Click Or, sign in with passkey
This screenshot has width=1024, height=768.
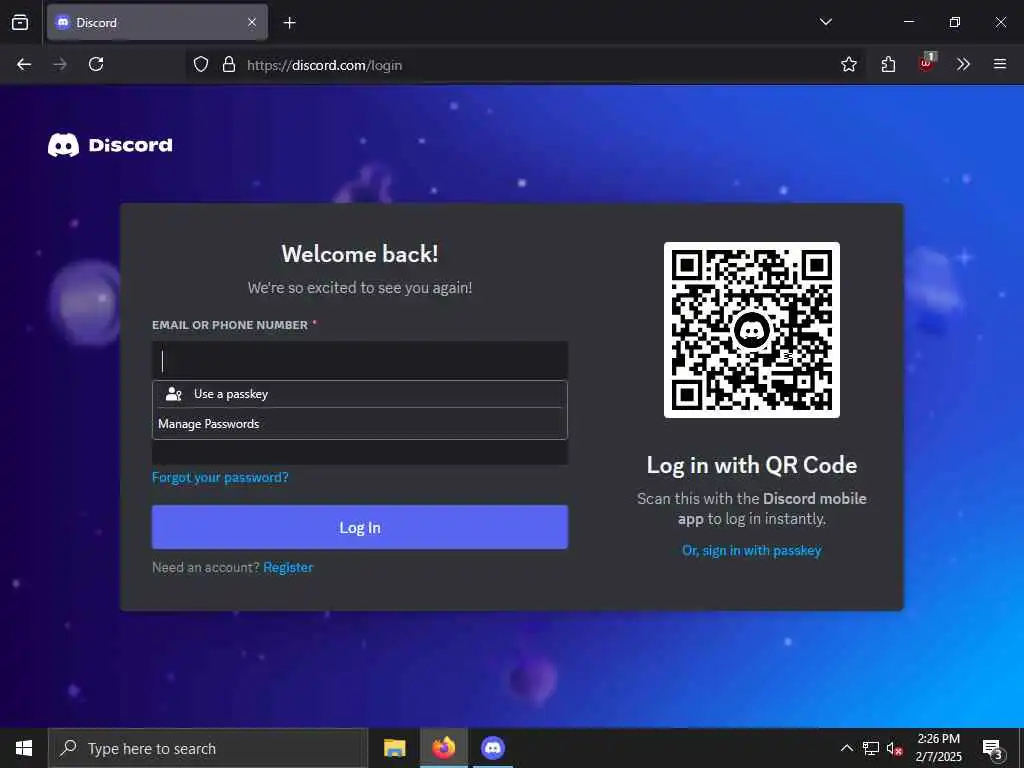(752, 551)
